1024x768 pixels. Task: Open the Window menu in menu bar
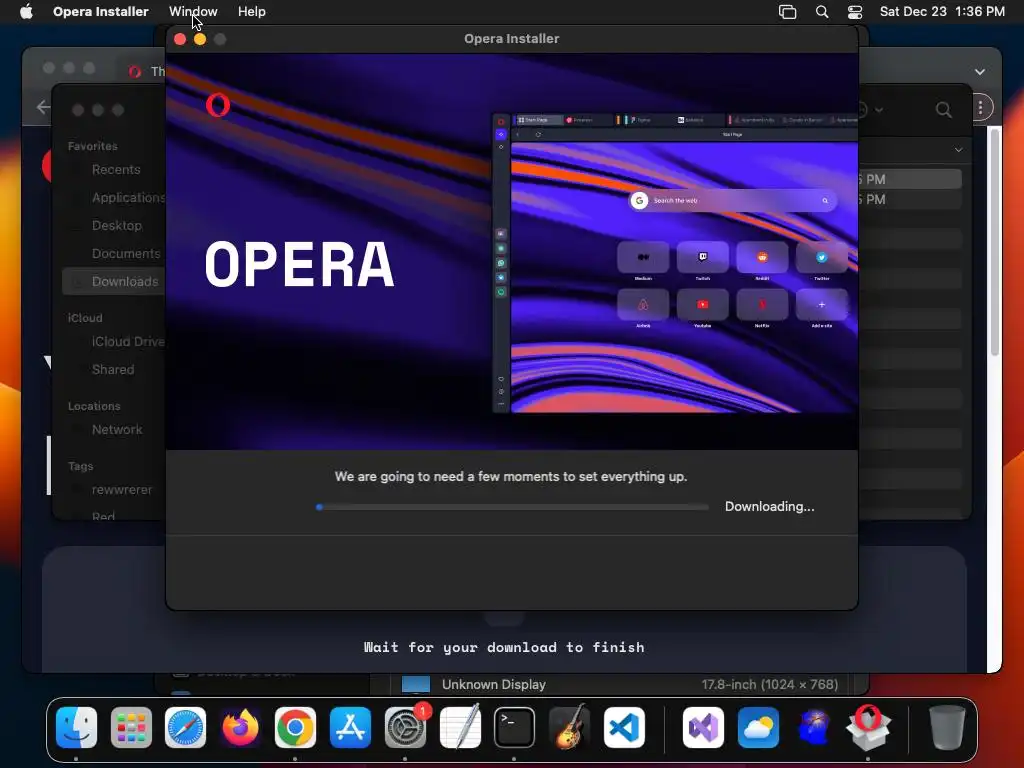pyautogui.click(x=193, y=12)
